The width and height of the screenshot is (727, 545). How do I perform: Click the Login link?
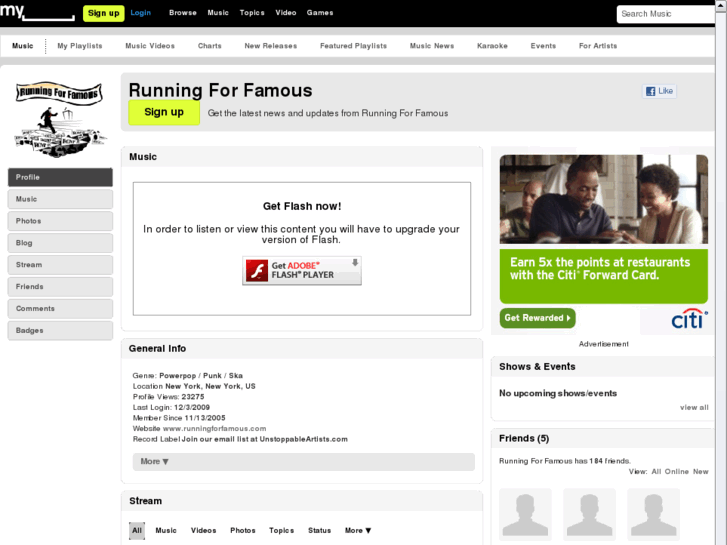[140, 13]
